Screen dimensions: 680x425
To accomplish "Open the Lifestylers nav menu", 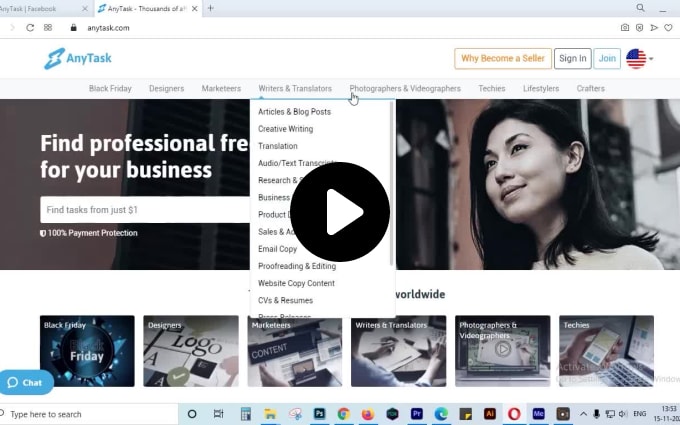I will coord(541,88).
